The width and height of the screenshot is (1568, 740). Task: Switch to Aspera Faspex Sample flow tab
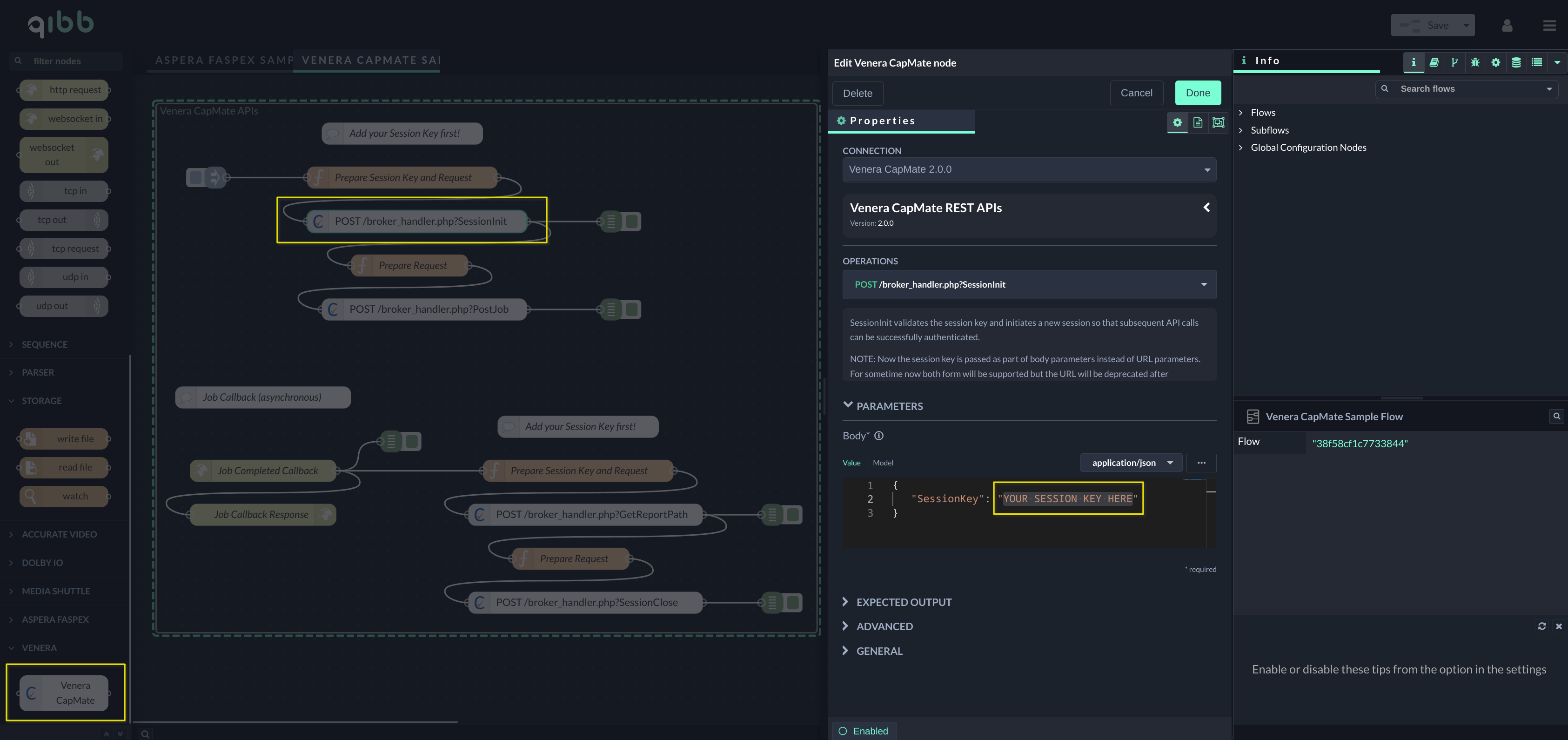coord(223,61)
